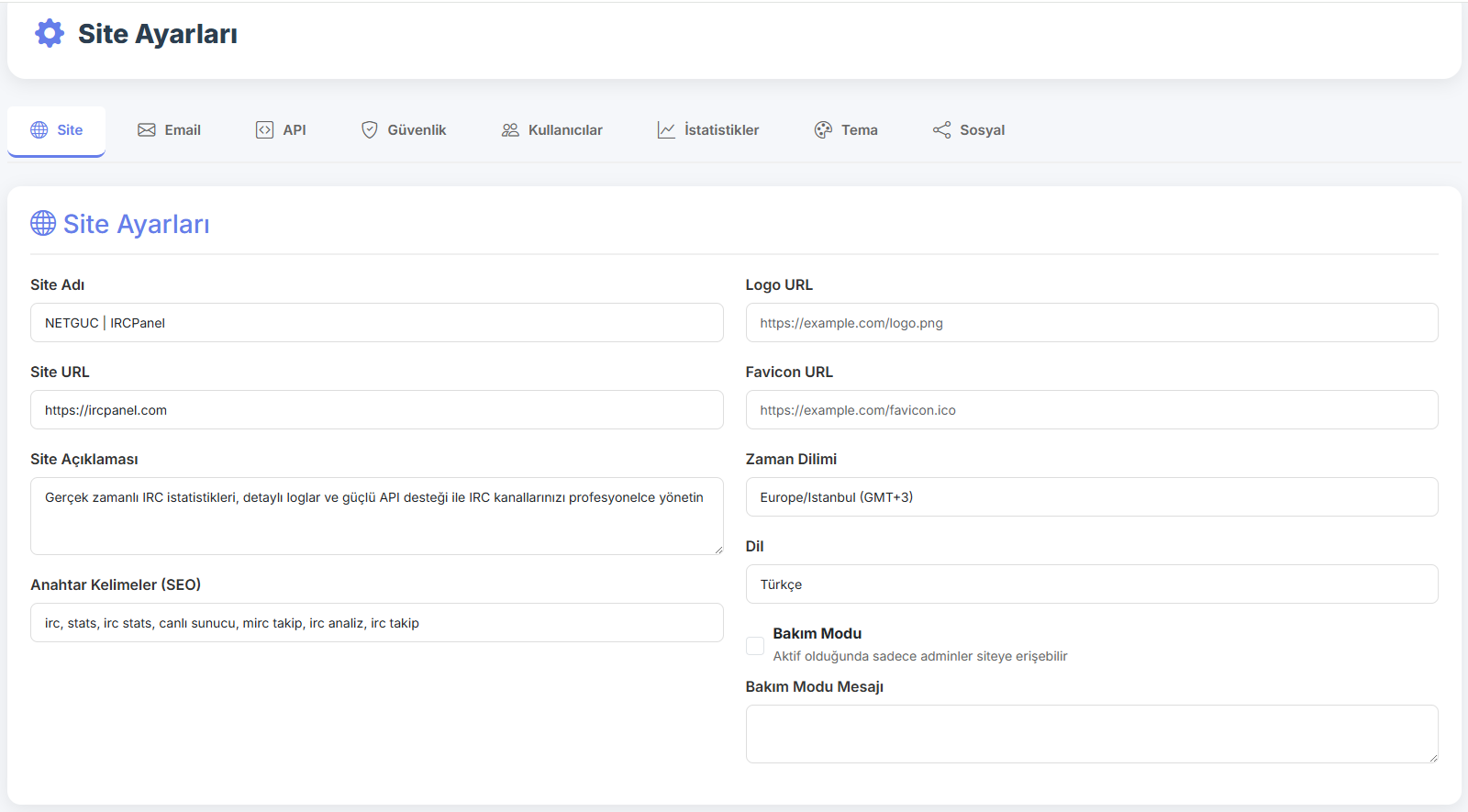Click the envelope icon on the Email tab
1468x812 pixels.
[147, 130]
